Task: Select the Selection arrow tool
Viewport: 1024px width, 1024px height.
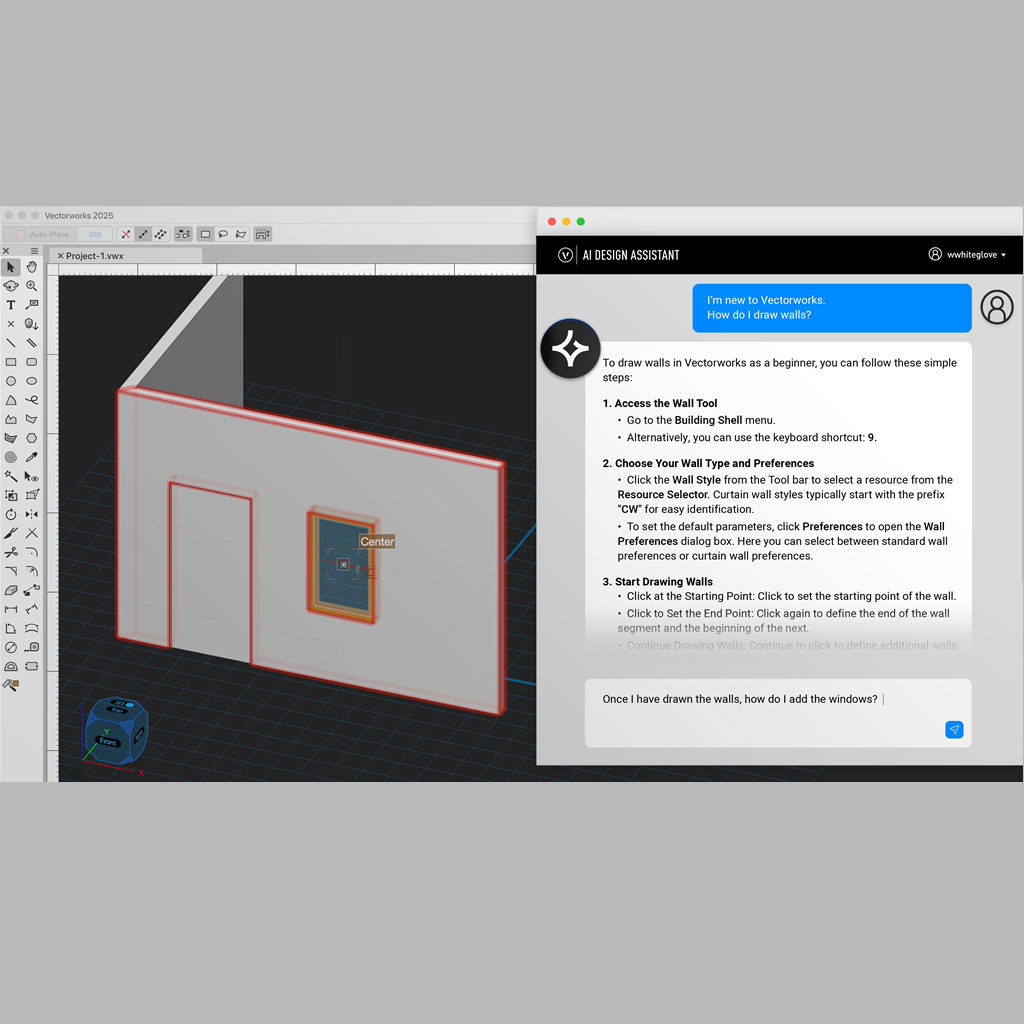Action: 10,267
